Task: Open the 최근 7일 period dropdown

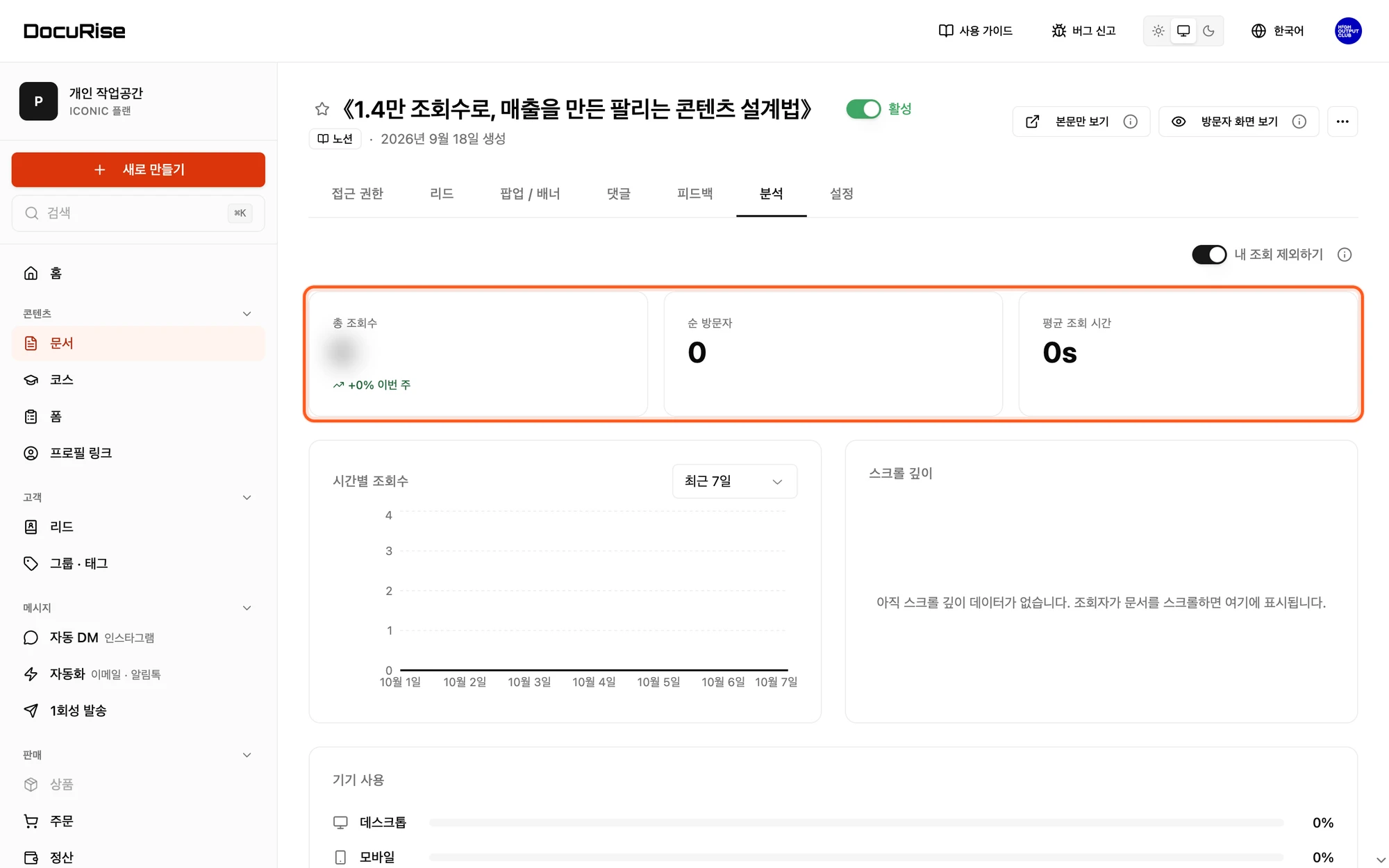Action: point(734,481)
